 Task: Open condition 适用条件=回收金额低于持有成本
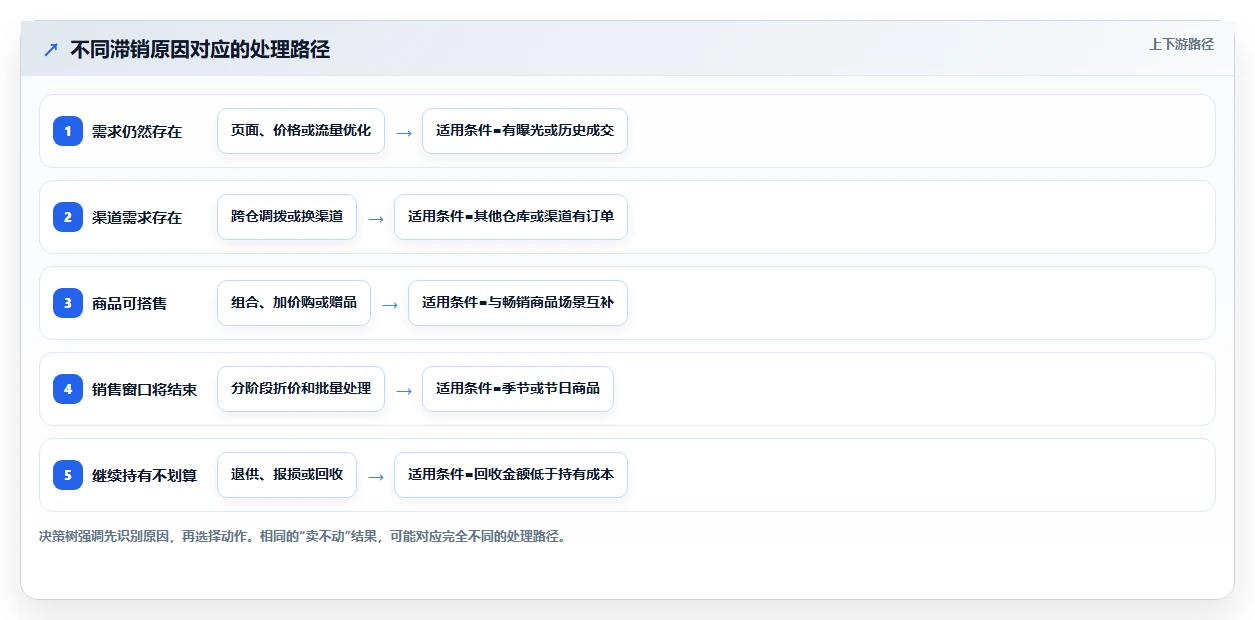click(511, 475)
